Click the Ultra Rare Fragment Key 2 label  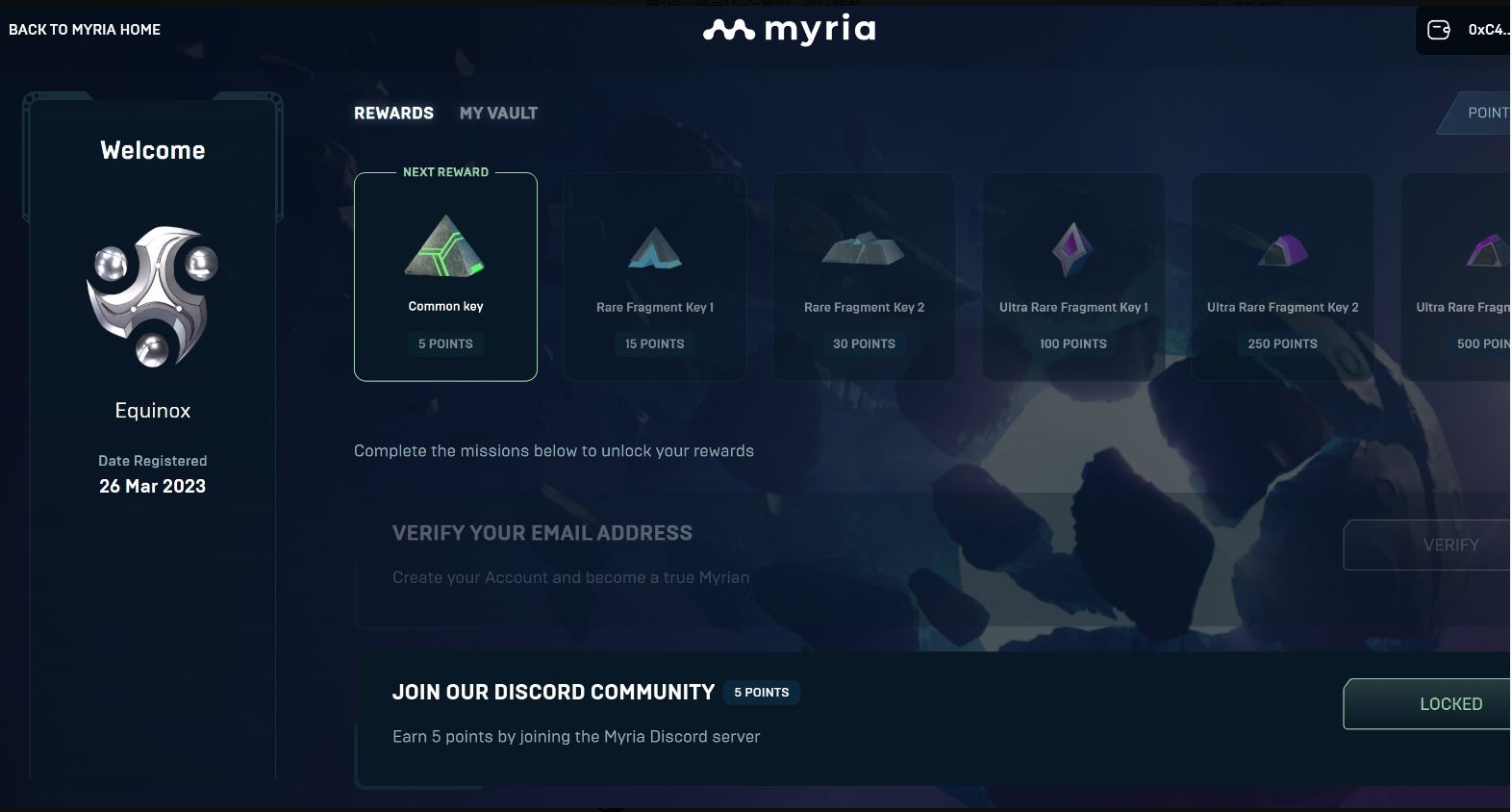point(1282,307)
